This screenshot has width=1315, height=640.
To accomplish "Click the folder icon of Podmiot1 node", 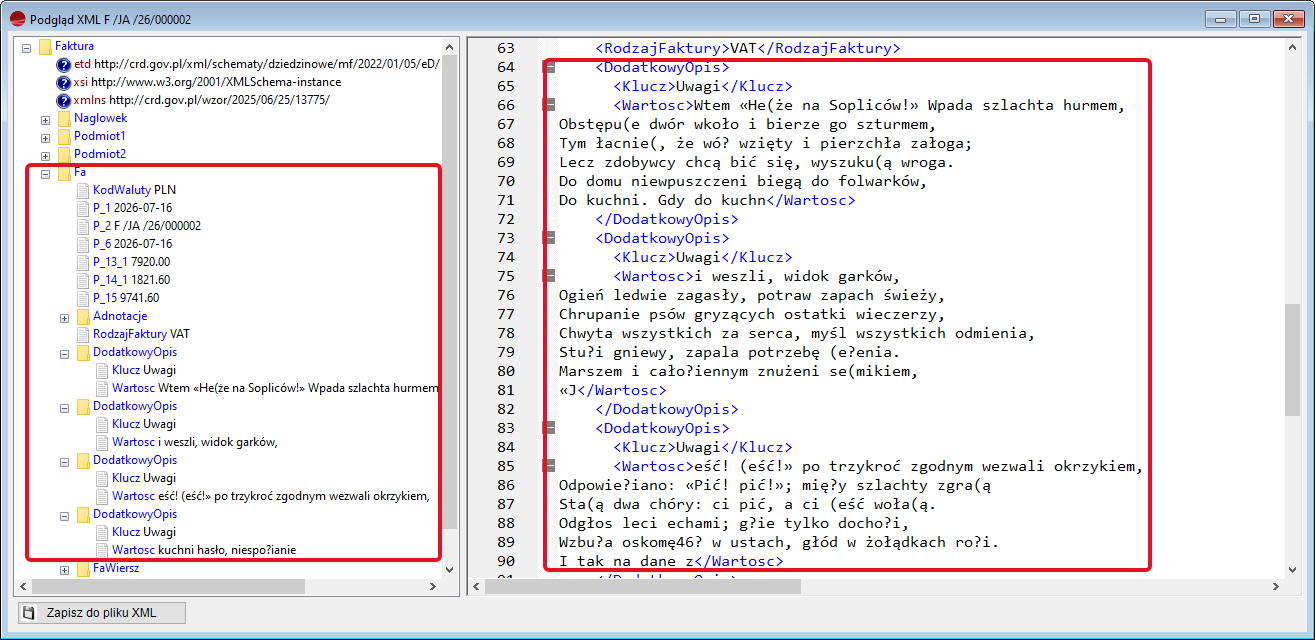I will pos(64,136).
